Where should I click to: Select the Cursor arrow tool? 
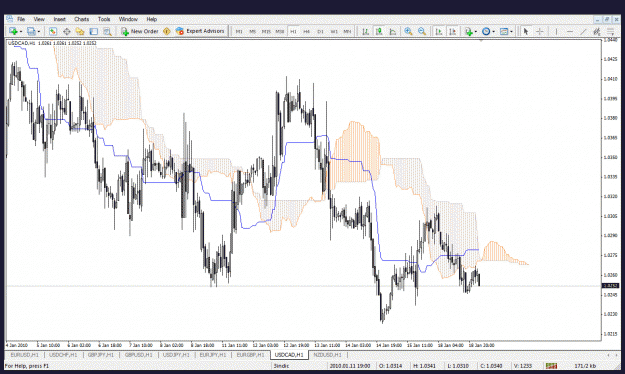point(526,31)
